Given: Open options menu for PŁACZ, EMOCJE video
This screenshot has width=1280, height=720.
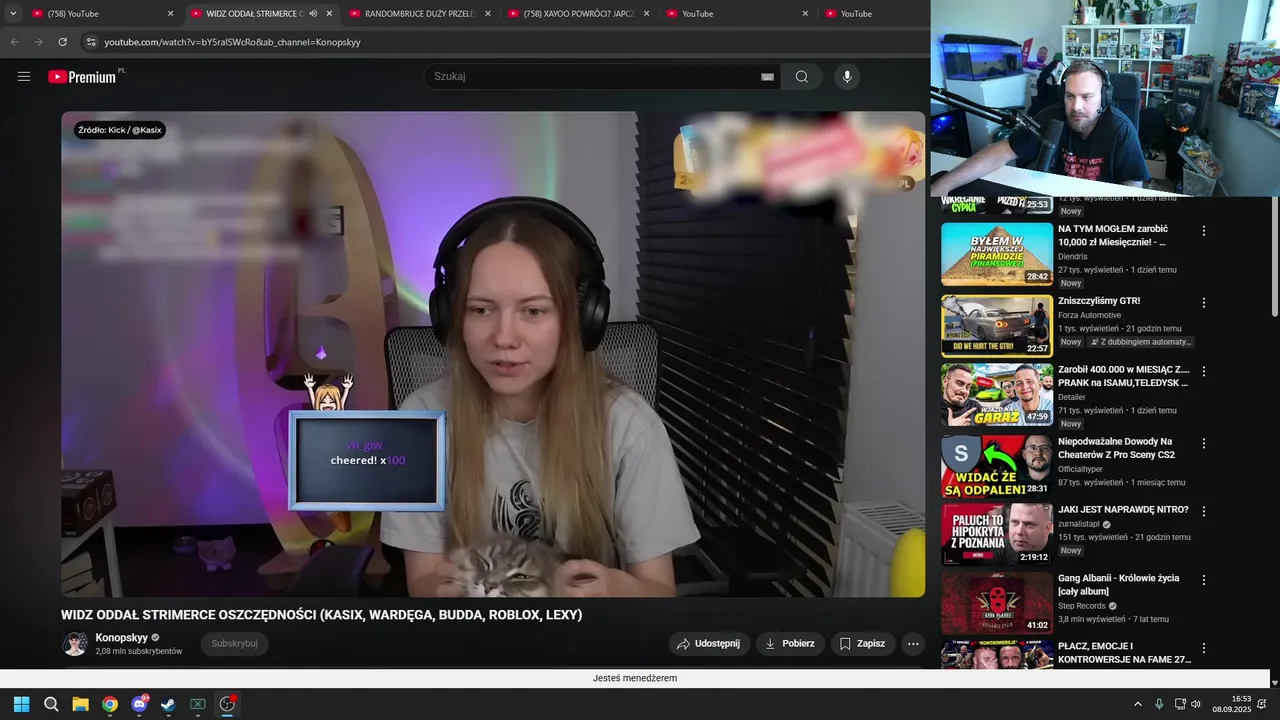Looking at the screenshot, I should point(1204,648).
